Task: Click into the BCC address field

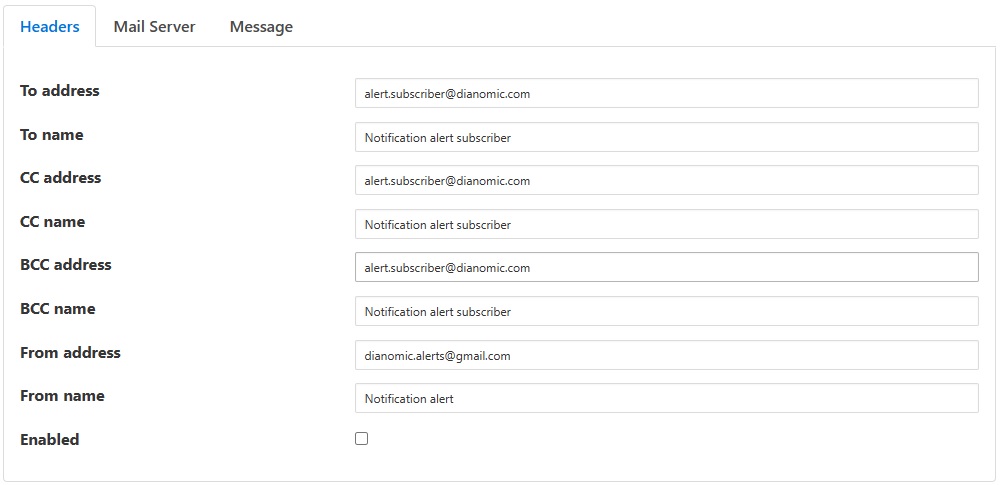Action: click(666, 267)
